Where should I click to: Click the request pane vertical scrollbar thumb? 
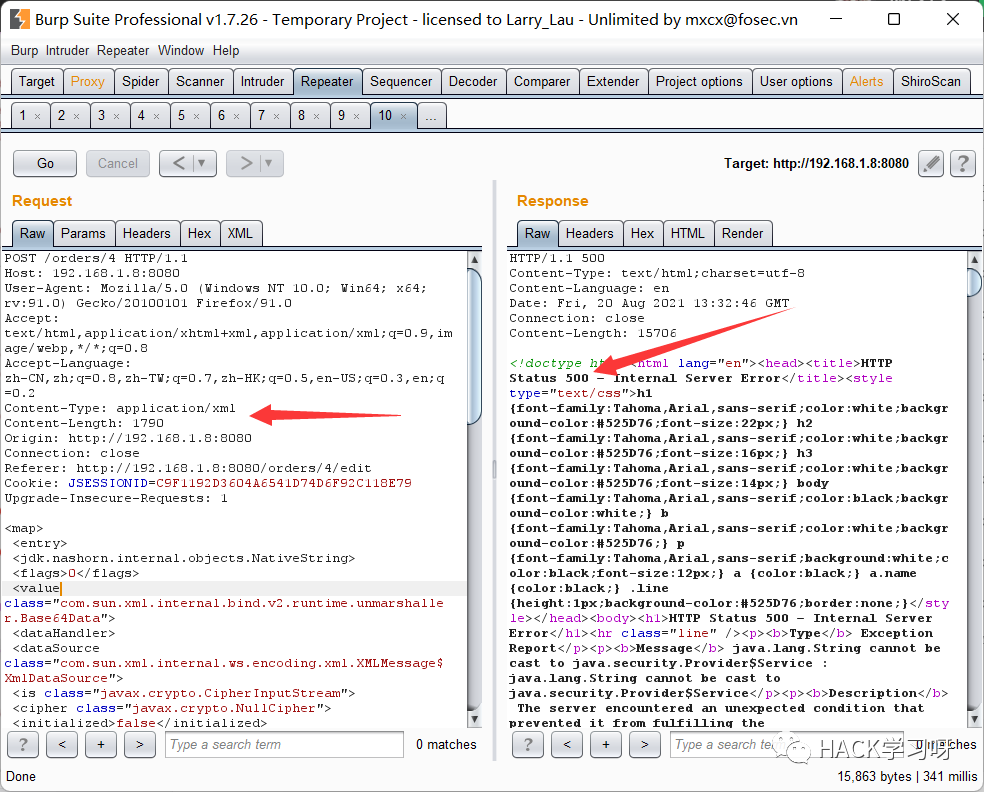click(474, 346)
